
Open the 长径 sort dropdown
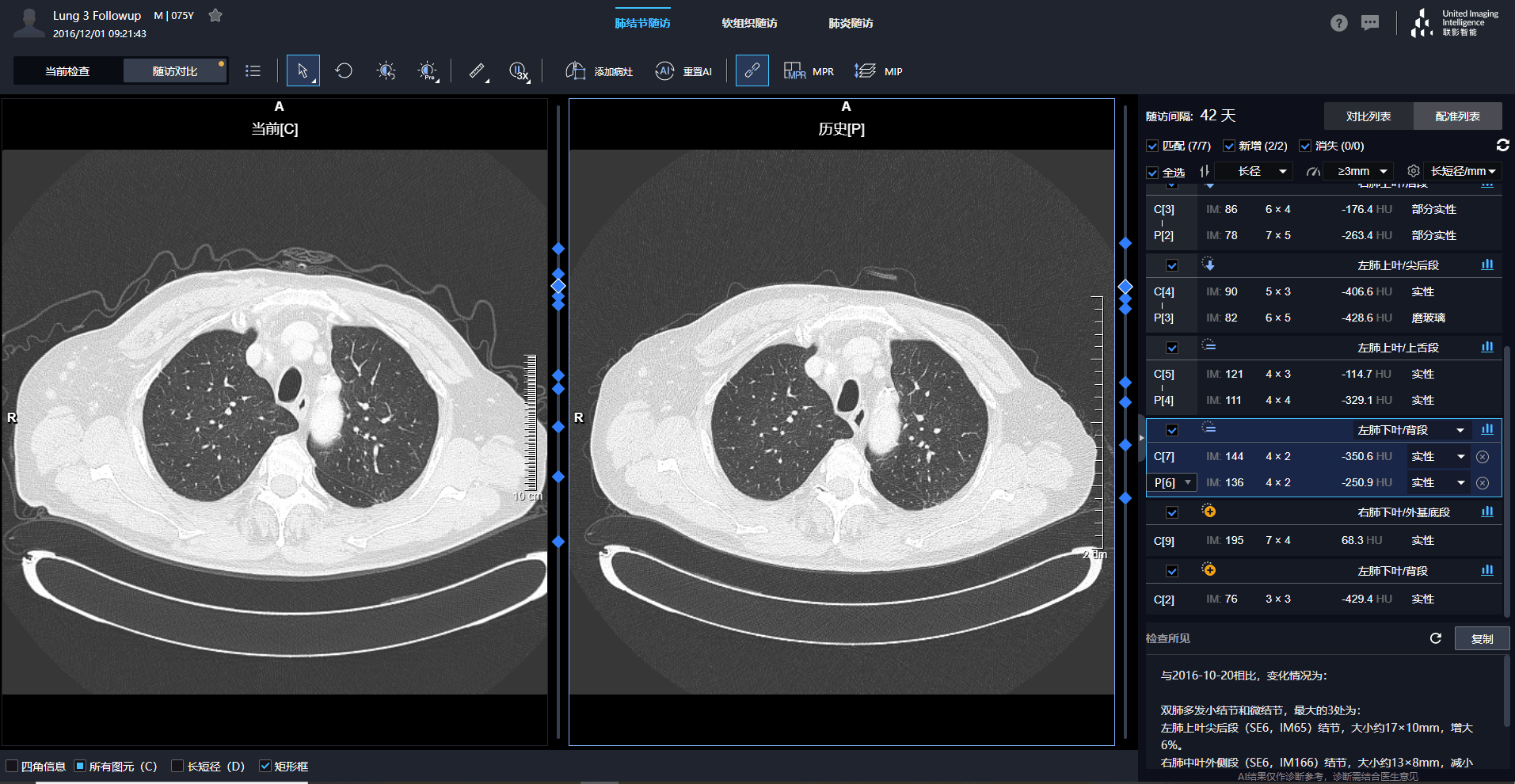tap(1254, 171)
